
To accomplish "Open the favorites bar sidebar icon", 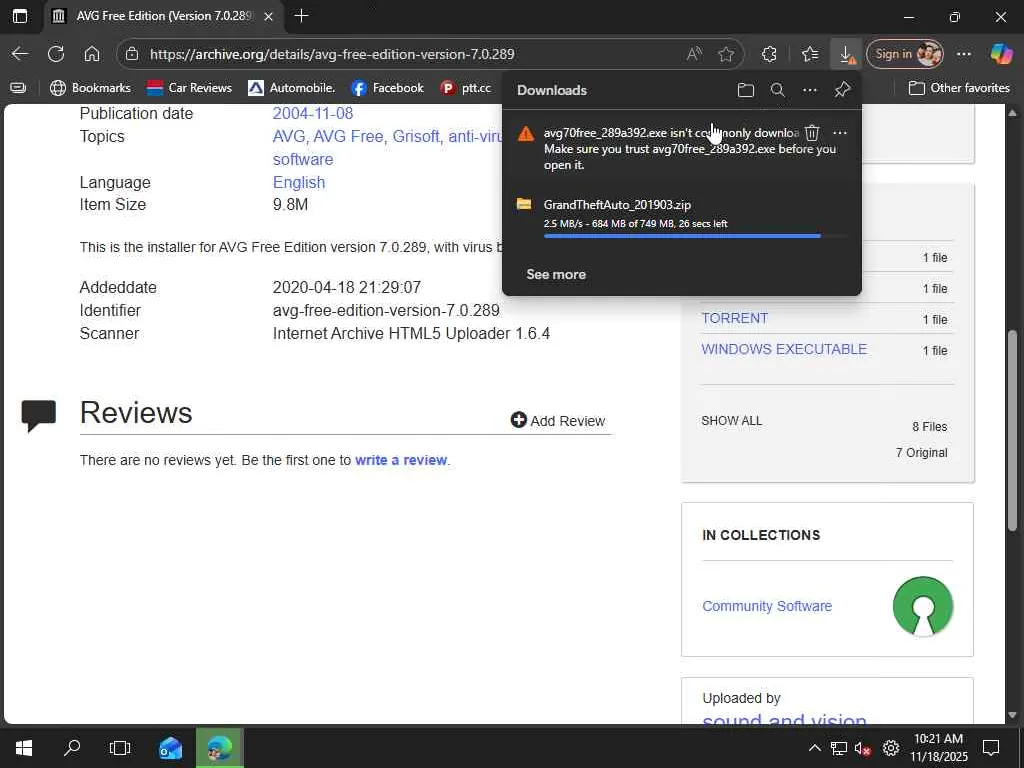I will (18, 88).
